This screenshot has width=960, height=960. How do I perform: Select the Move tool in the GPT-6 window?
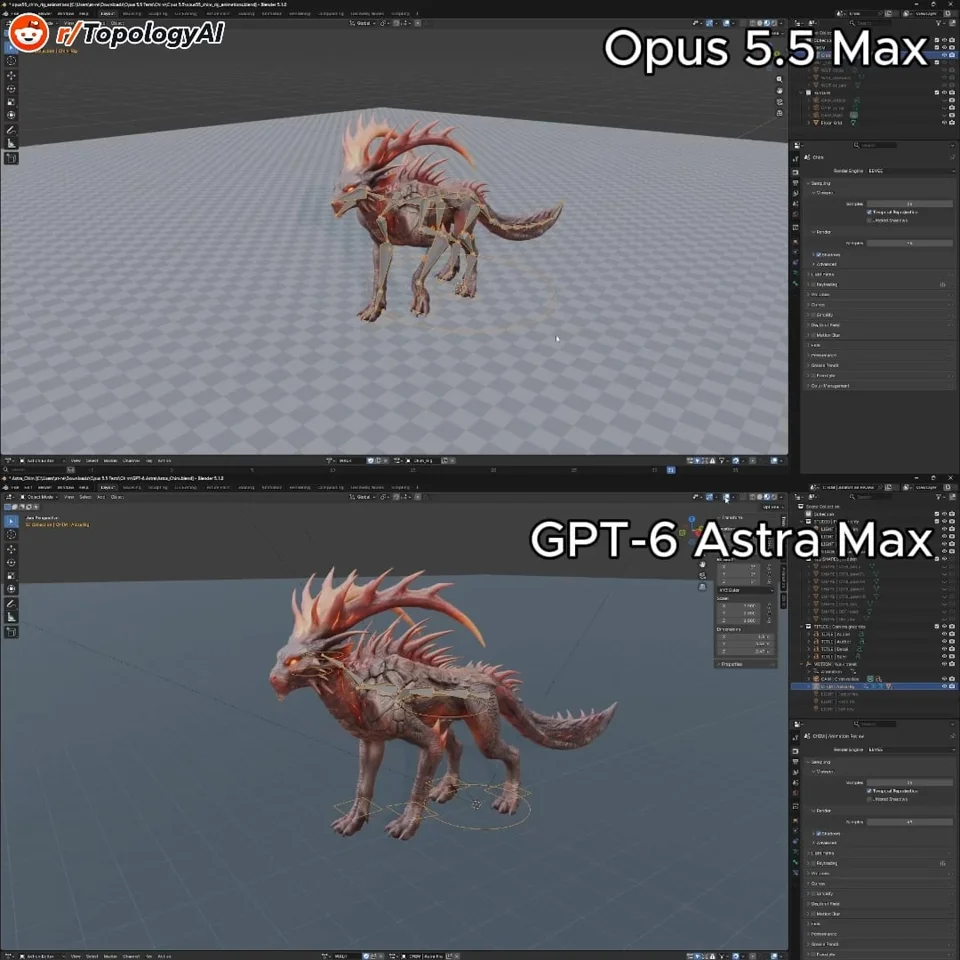click(x=11, y=549)
